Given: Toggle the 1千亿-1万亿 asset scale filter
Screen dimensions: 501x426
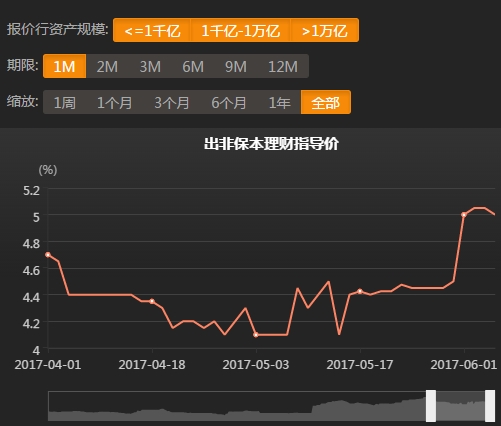Looking at the screenshot, I should point(241,30).
